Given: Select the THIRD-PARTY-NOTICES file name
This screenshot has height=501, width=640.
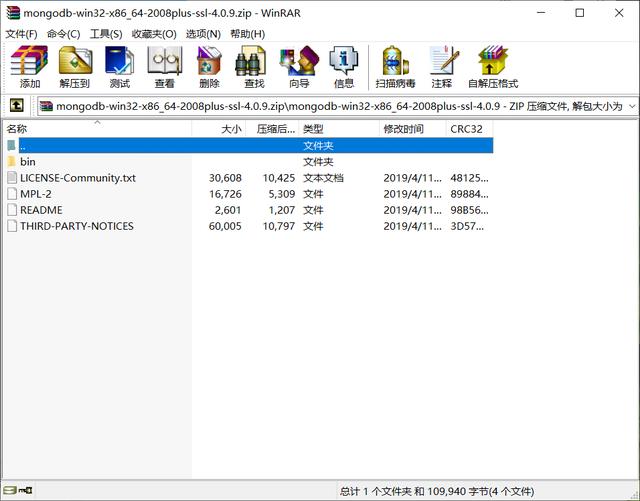Looking at the screenshot, I should tap(77, 226).
